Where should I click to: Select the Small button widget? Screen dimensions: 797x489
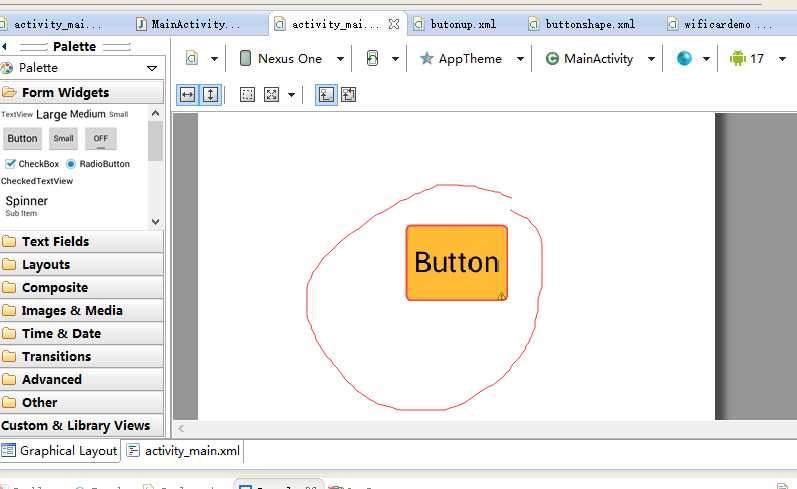[64, 138]
